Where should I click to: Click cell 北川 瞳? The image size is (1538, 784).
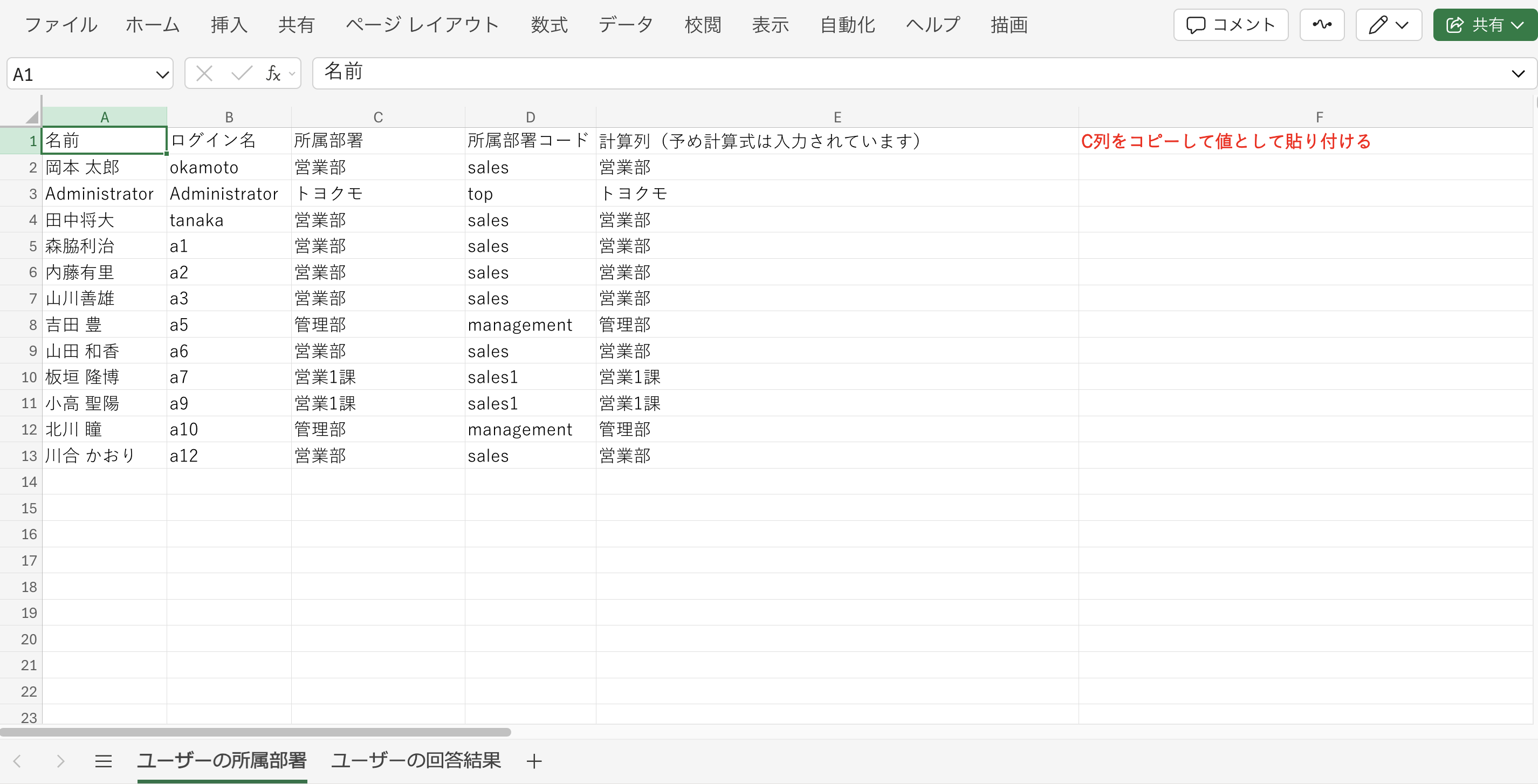pyautogui.click(x=105, y=429)
